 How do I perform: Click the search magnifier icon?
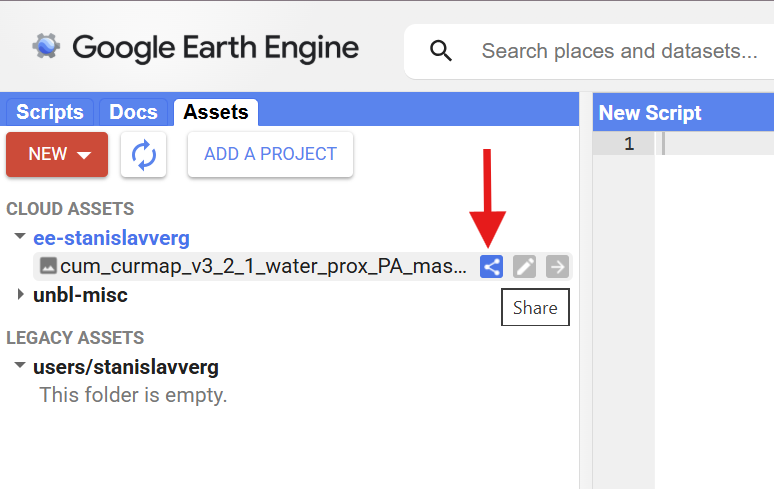point(438,51)
